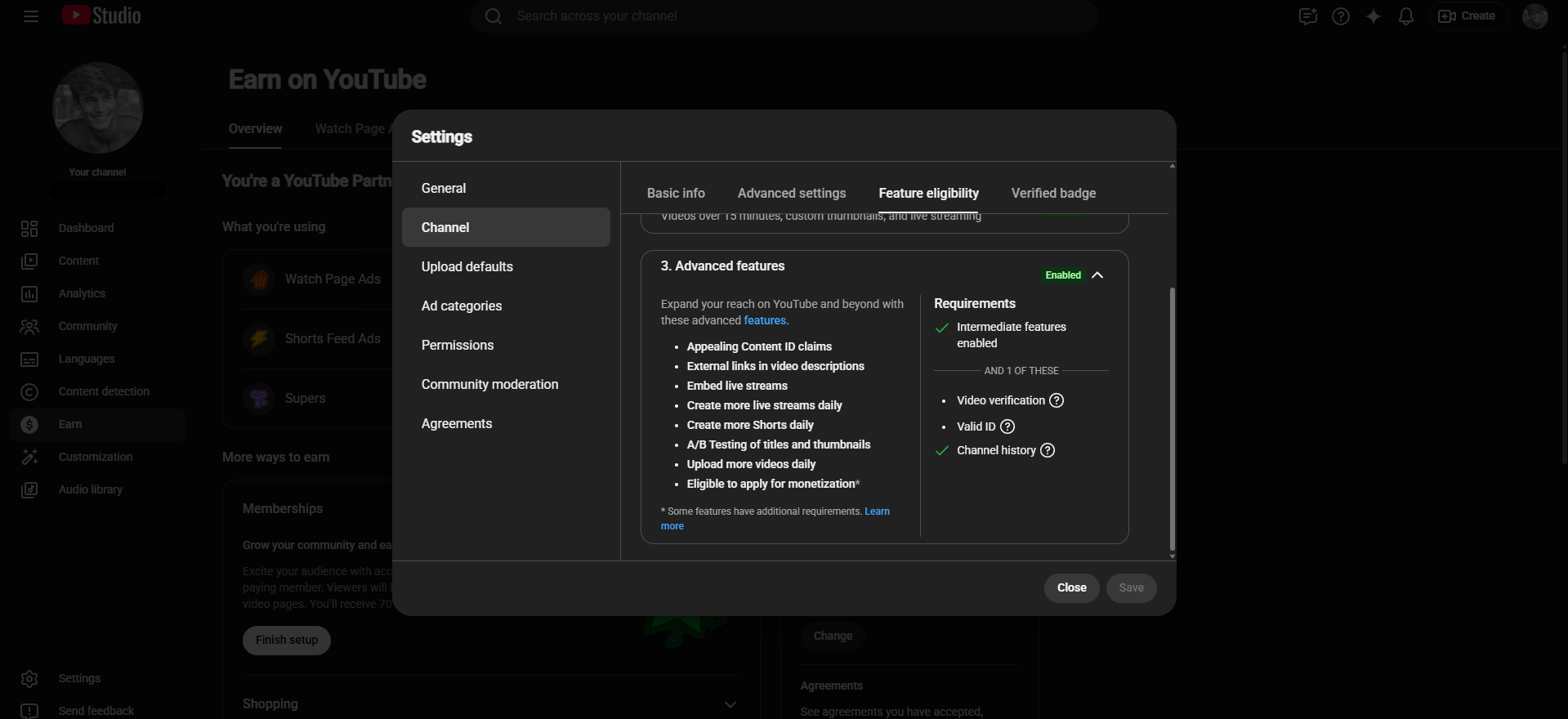Click the Send feedback icon in sidebar
This screenshot has width=1568, height=719.
click(x=29, y=712)
